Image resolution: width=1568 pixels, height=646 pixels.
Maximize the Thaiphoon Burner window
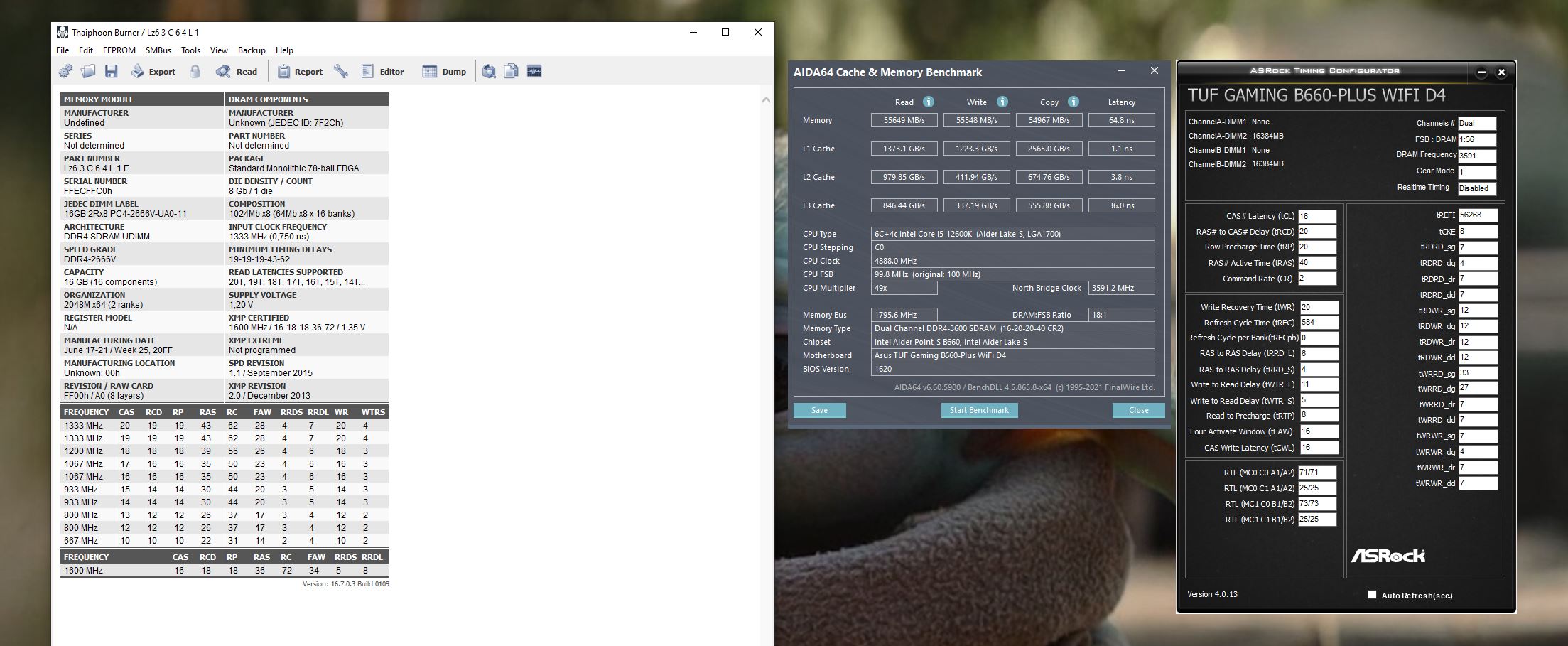[x=725, y=32]
